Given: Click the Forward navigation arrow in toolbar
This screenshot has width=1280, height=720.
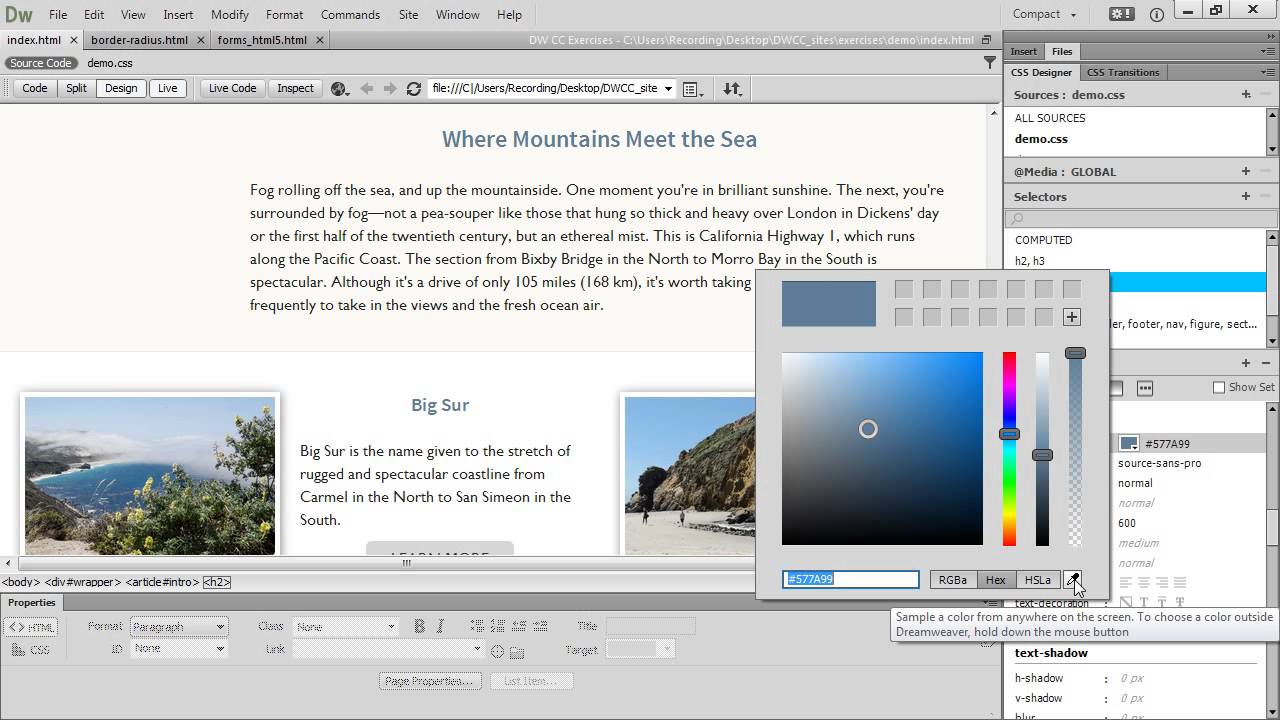Looking at the screenshot, I should 390,88.
